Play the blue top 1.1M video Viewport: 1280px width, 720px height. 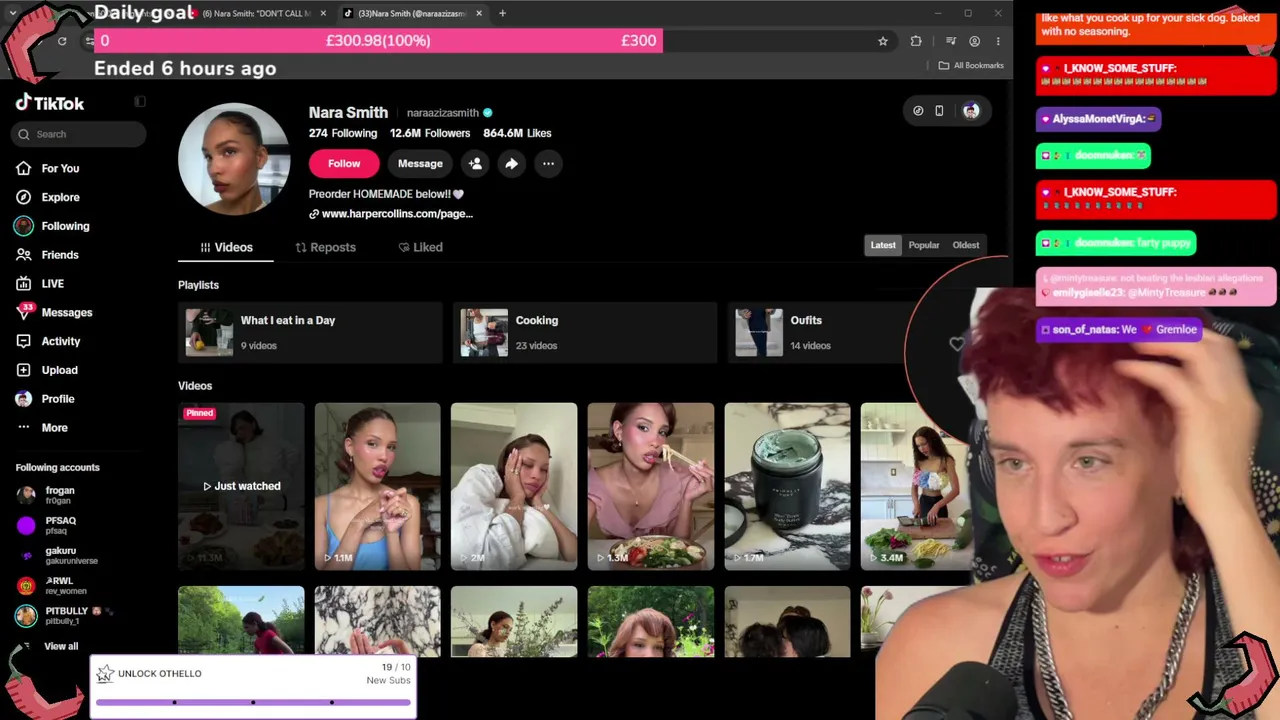[377, 486]
